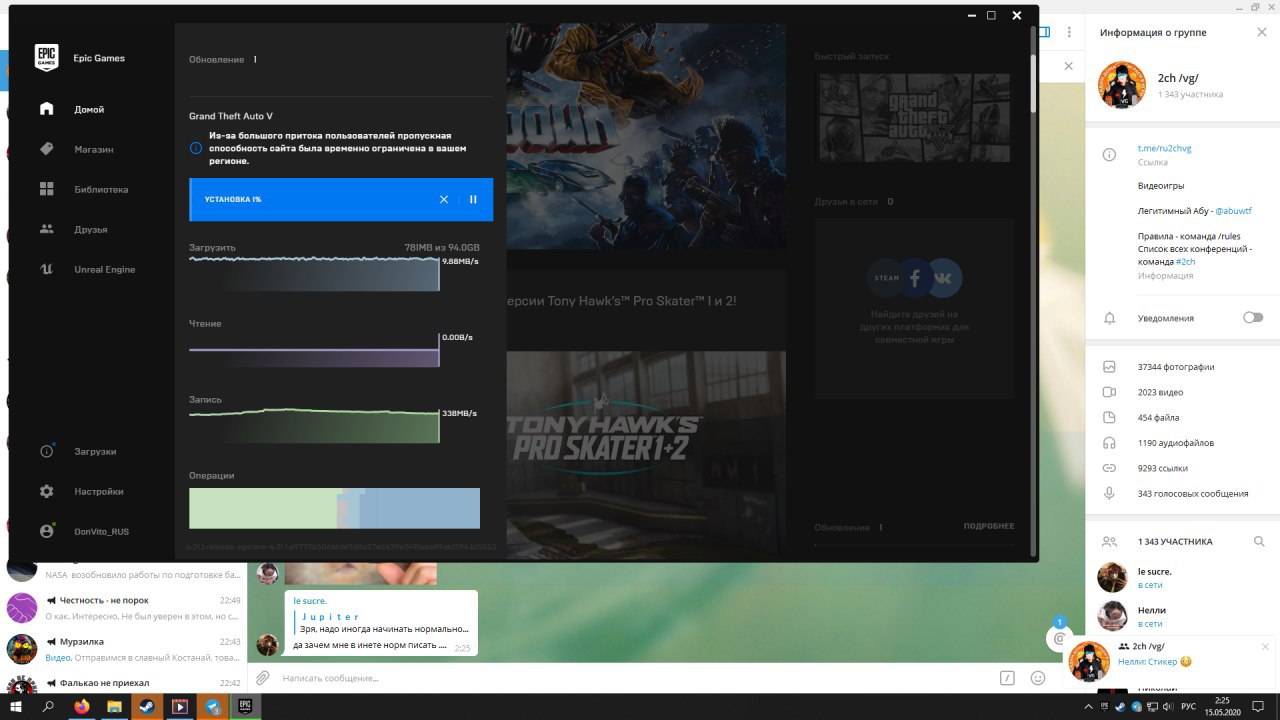
Task: Click the Windows Start button
Action: 15,707
